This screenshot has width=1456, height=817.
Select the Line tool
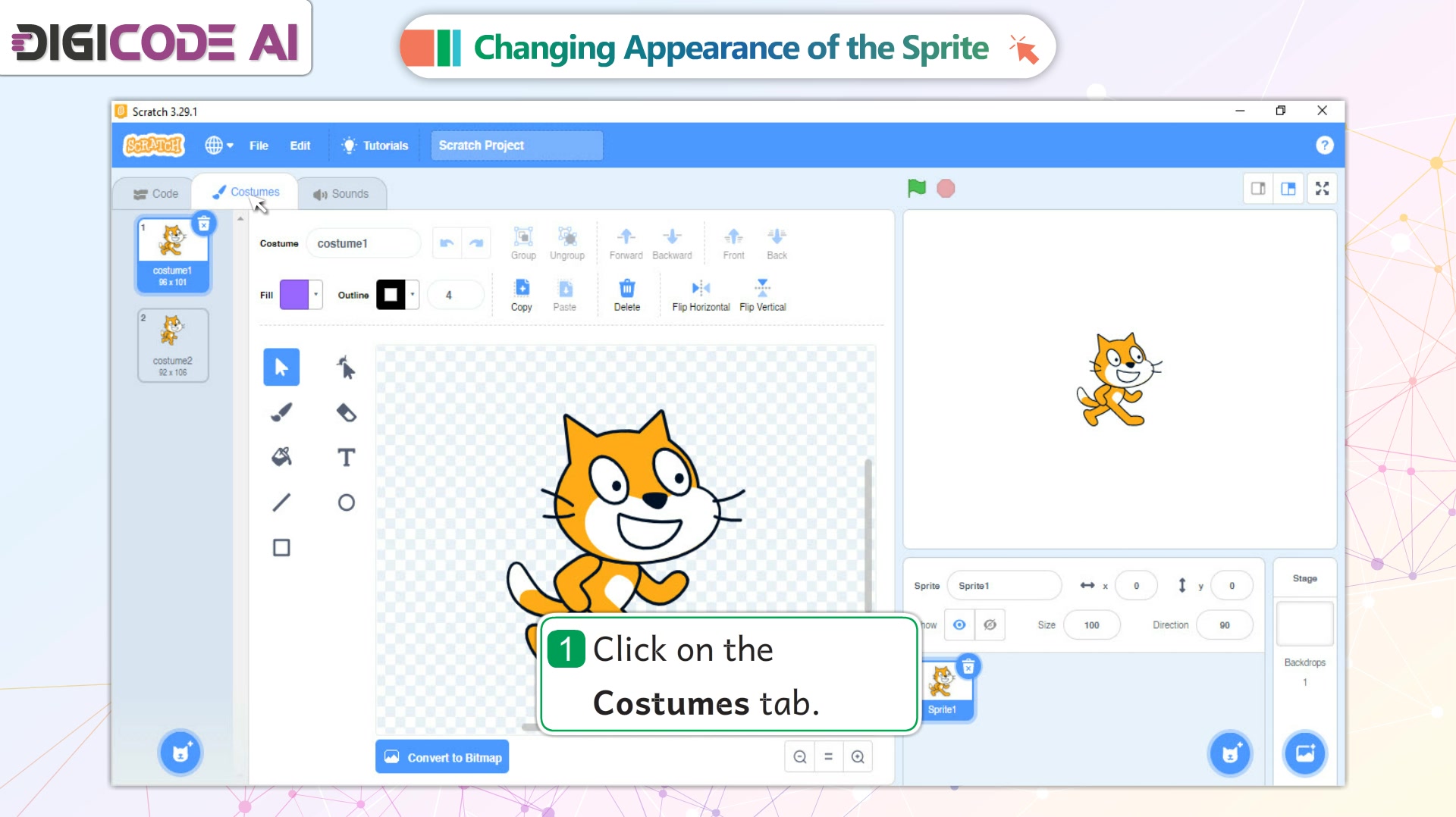pyautogui.click(x=281, y=502)
